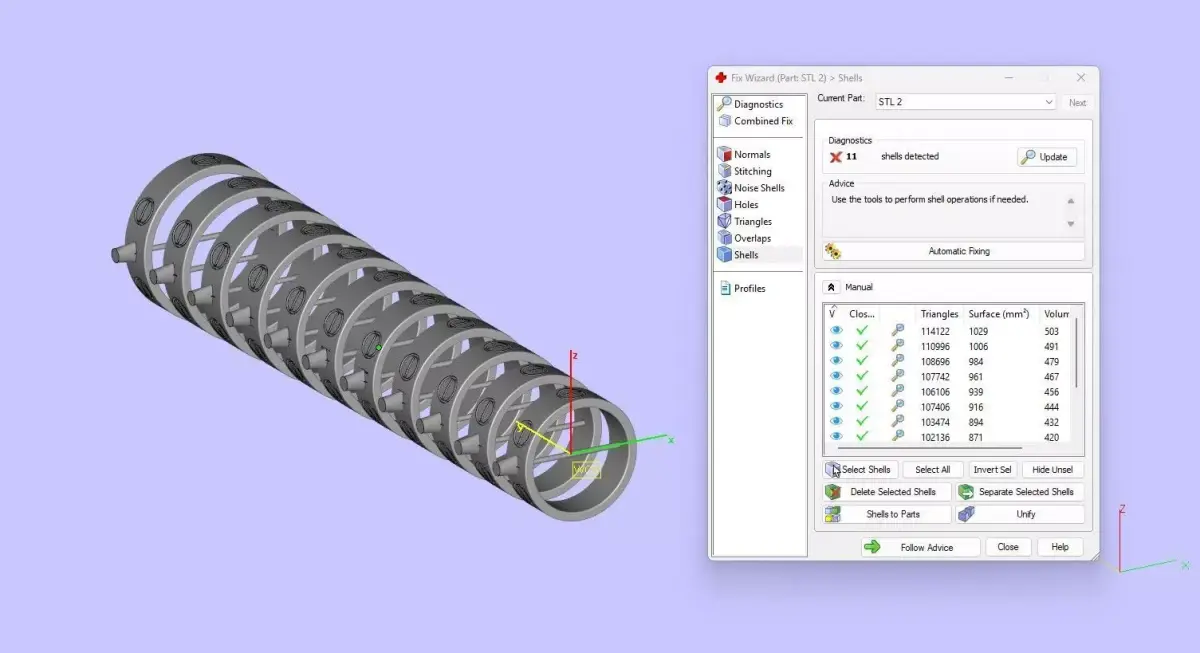This screenshot has height=653, width=1200.
Task: Convert Shells to Parts
Action: (887, 514)
